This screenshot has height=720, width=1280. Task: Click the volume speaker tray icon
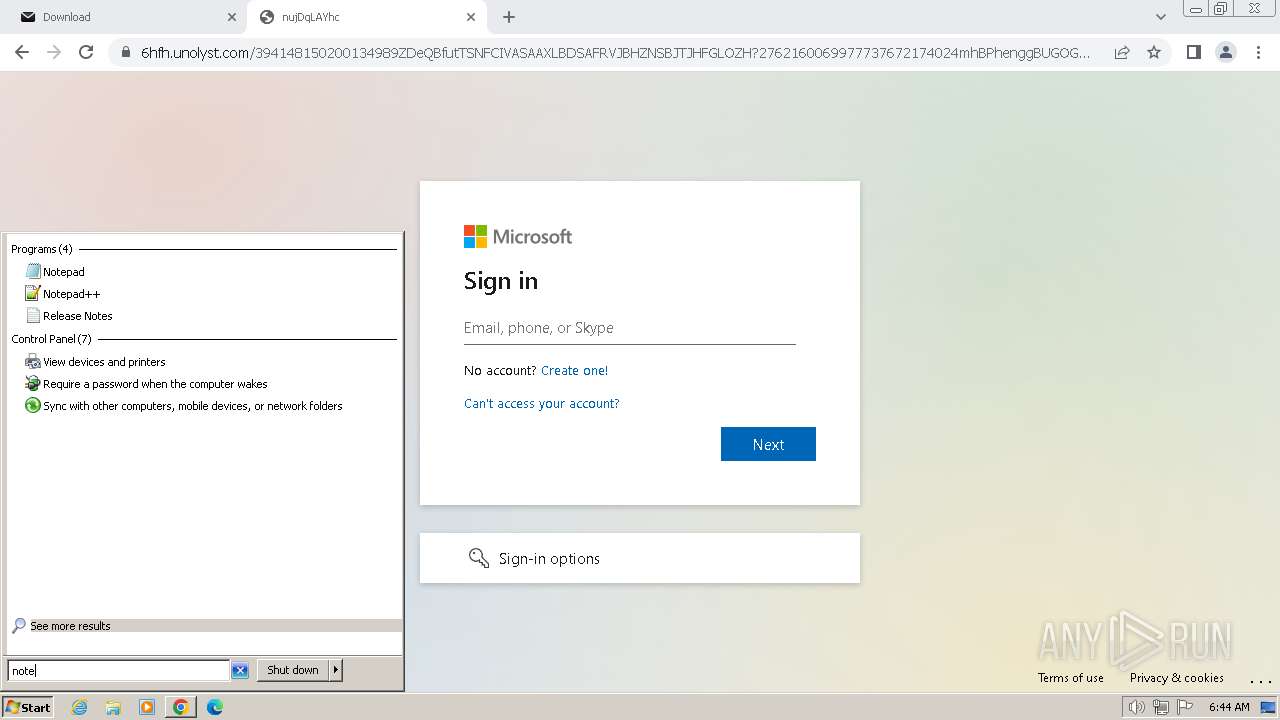1137,707
